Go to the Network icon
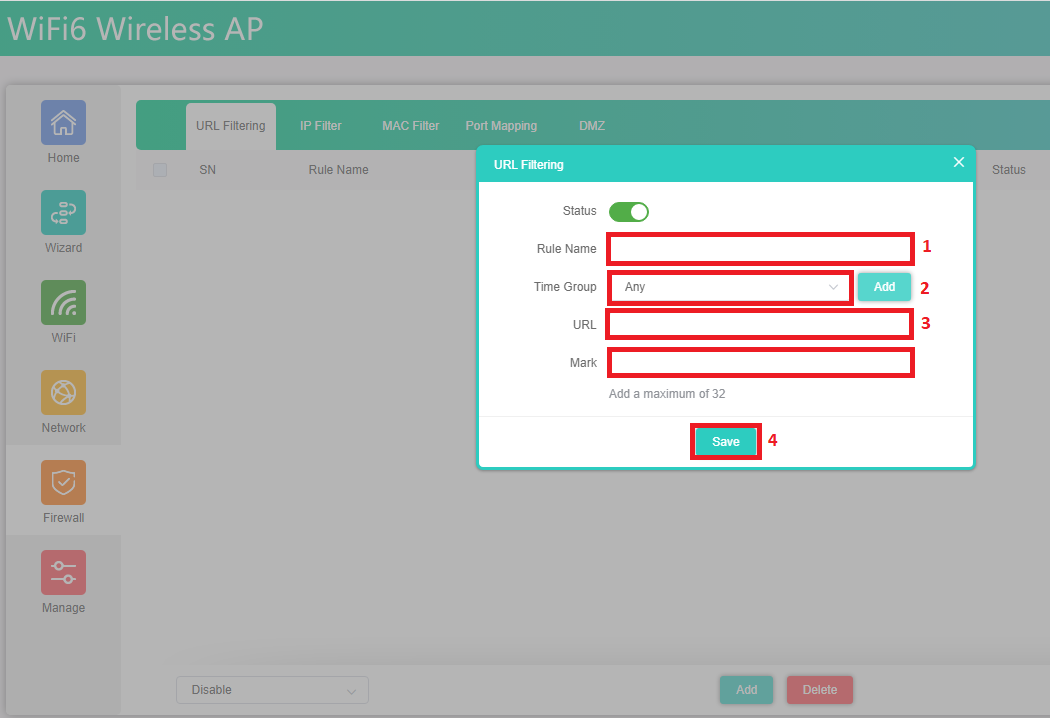Image resolution: width=1050 pixels, height=718 pixels. pyautogui.click(x=63, y=392)
